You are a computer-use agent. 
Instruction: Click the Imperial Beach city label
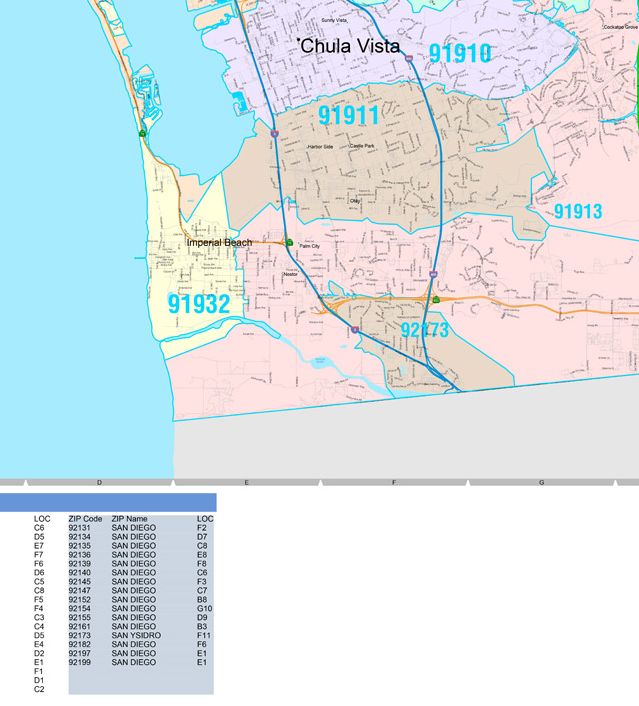pos(219,243)
